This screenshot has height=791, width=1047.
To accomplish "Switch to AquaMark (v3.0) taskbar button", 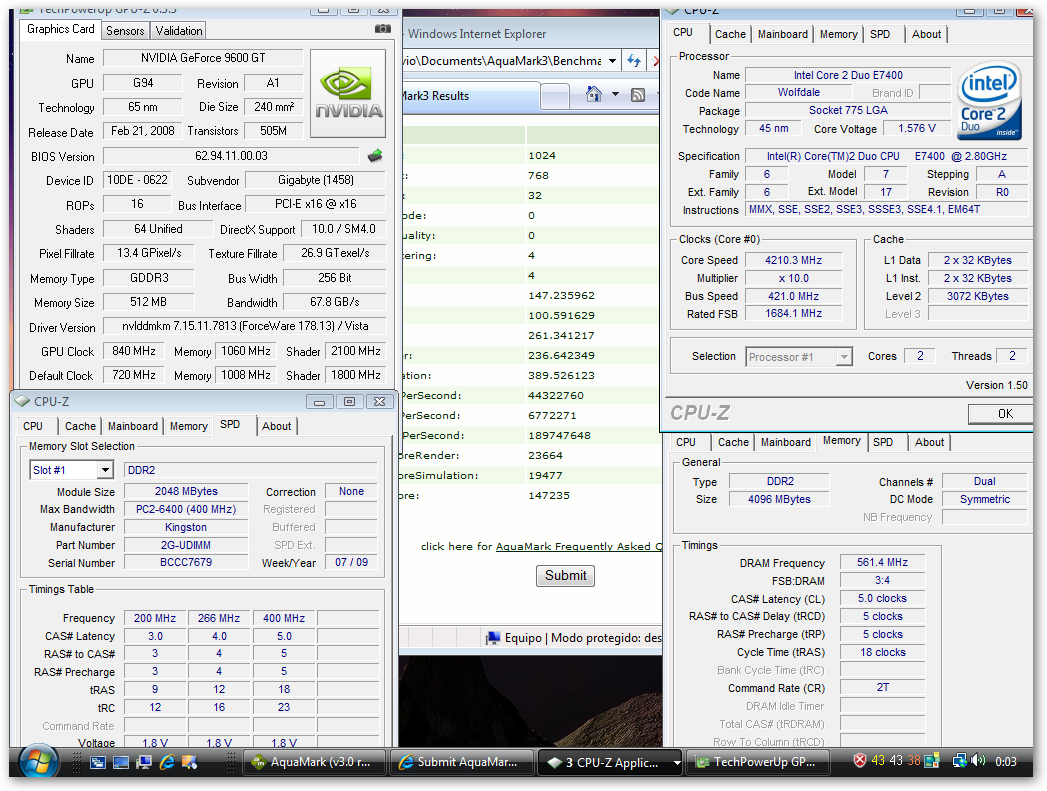I will (x=315, y=762).
